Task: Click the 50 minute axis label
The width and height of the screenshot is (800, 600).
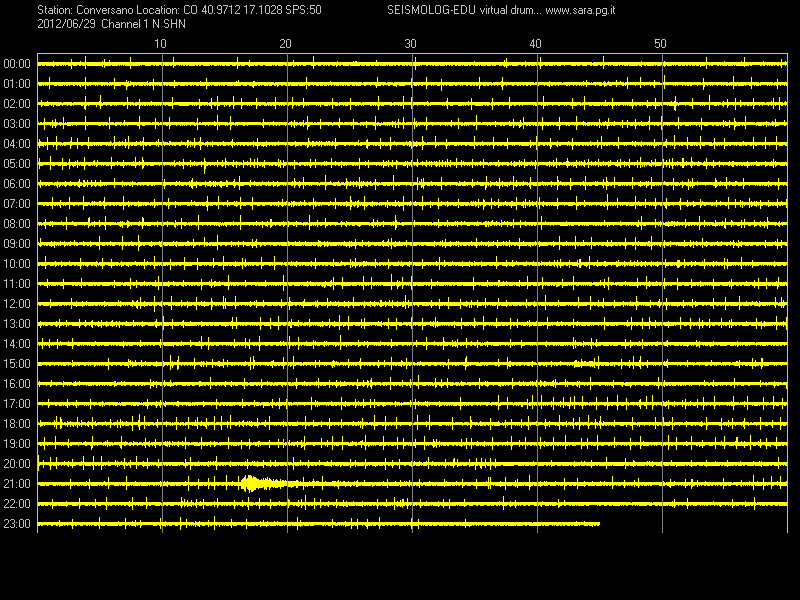Action: (660, 44)
